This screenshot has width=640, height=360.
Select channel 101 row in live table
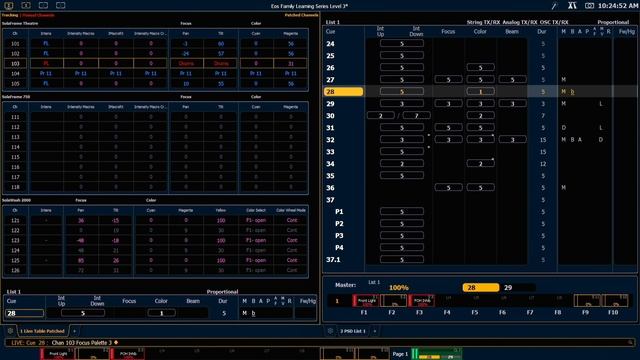coord(155,44)
